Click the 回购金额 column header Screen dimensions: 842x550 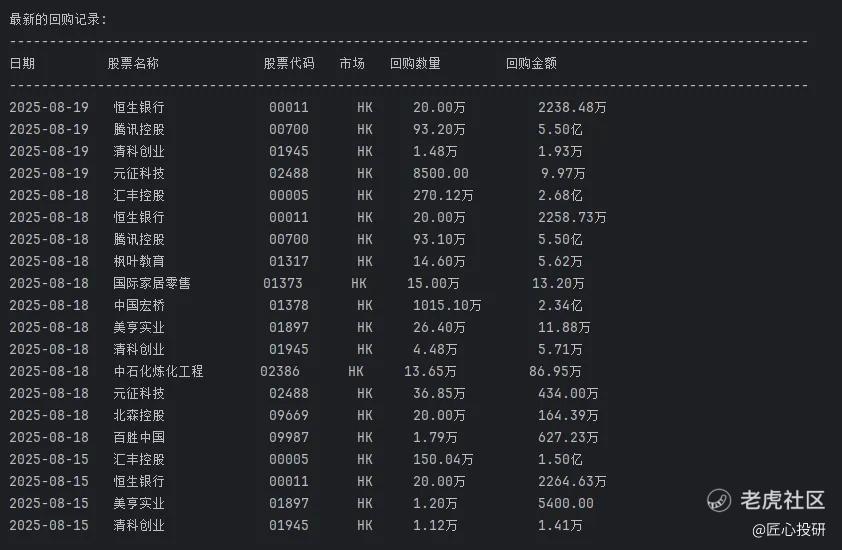coord(531,63)
